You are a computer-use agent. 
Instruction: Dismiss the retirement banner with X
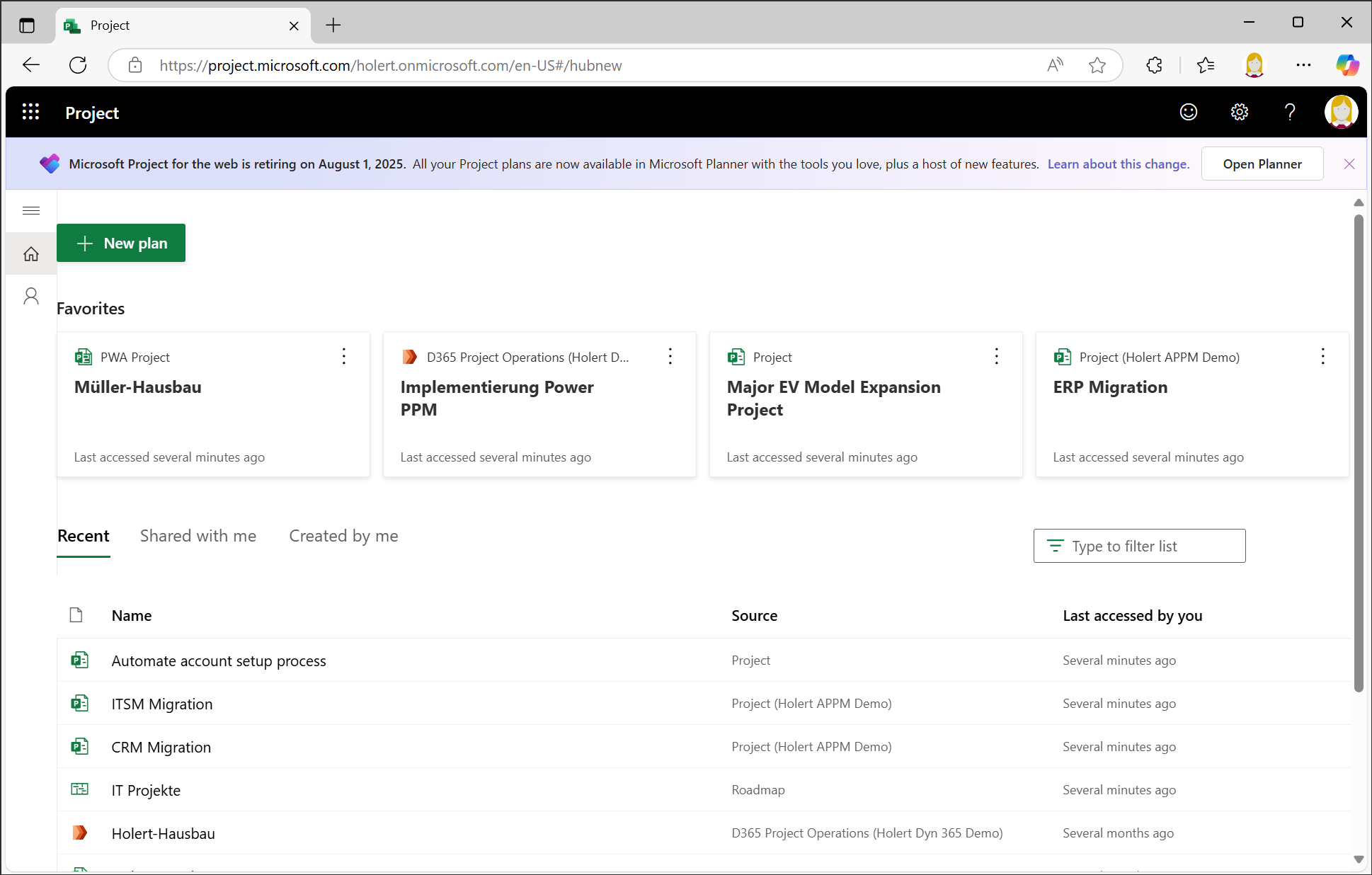click(x=1349, y=164)
